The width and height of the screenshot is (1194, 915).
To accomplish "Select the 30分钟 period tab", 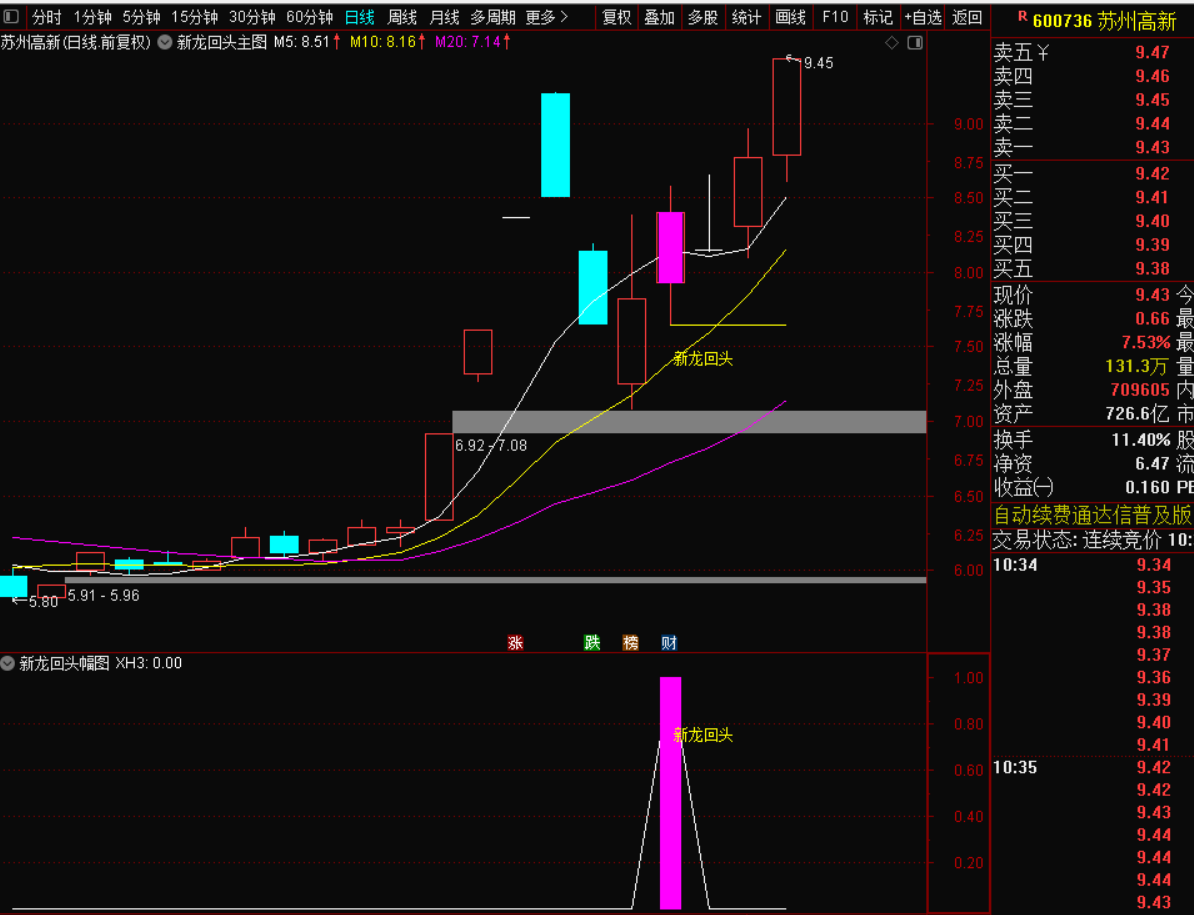I will click(x=252, y=17).
